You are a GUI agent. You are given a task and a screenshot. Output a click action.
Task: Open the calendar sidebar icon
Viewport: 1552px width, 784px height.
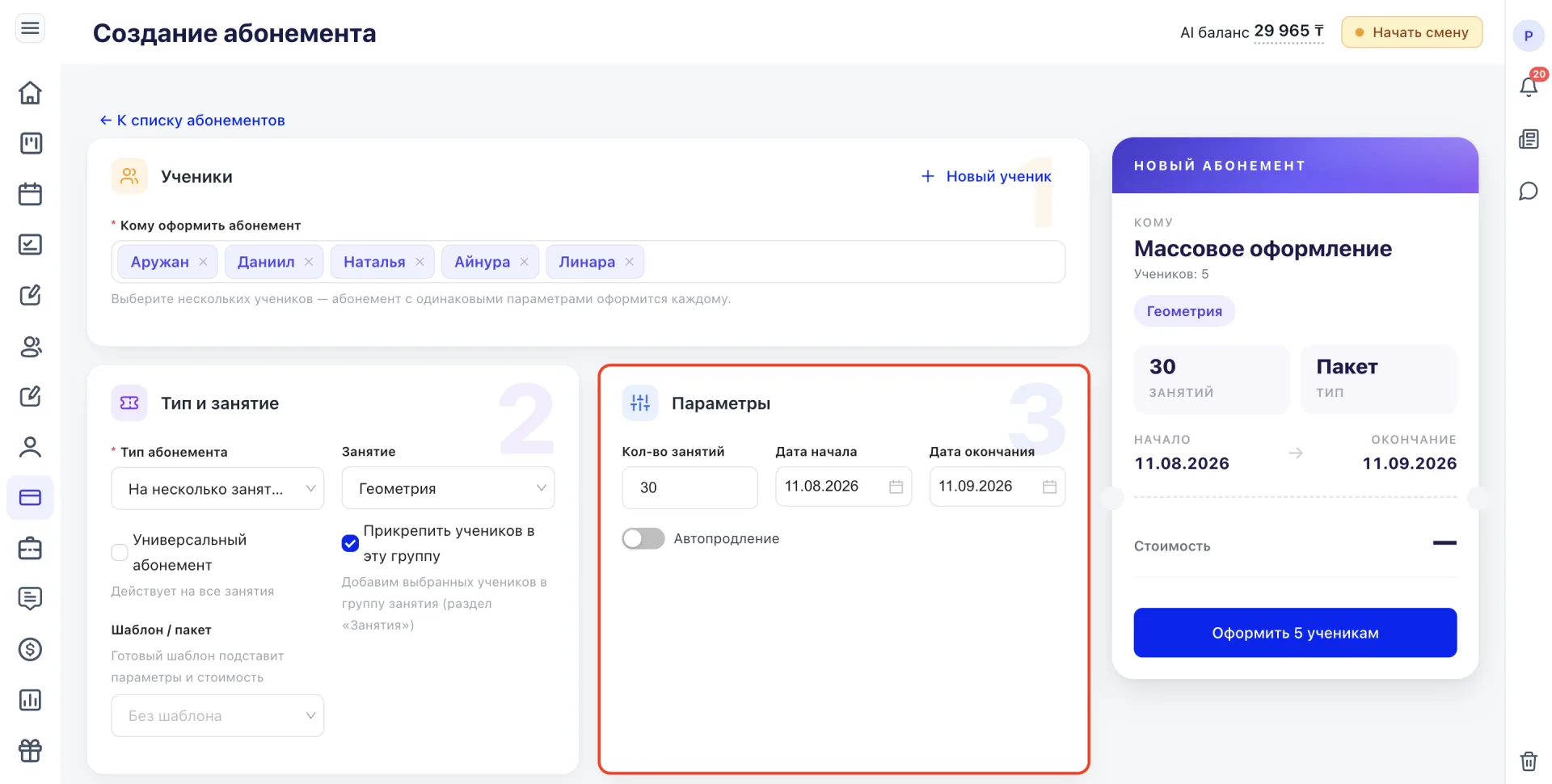[x=30, y=194]
